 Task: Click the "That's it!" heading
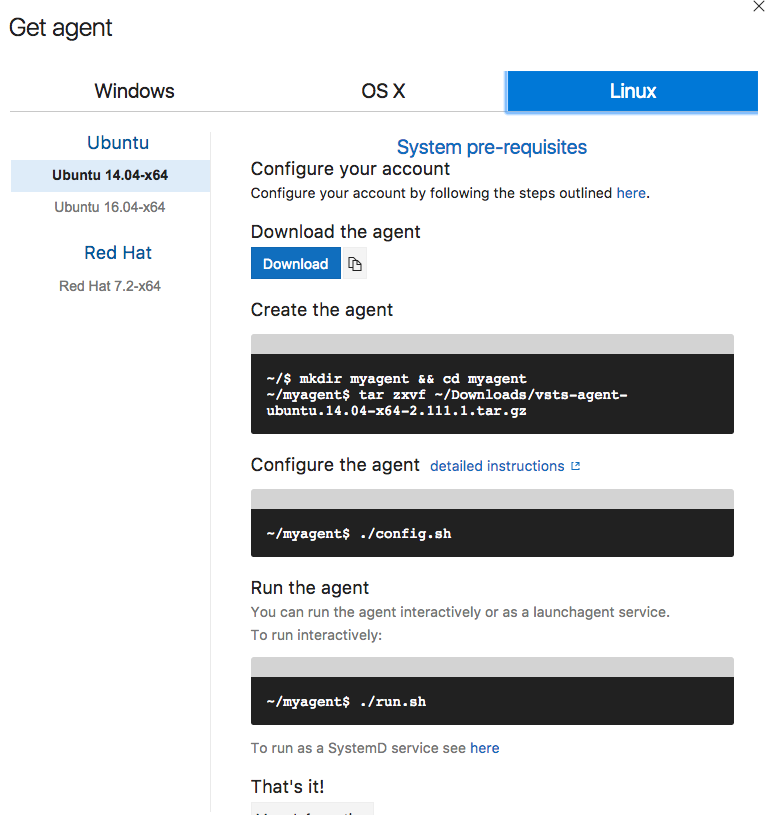coord(287,786)
